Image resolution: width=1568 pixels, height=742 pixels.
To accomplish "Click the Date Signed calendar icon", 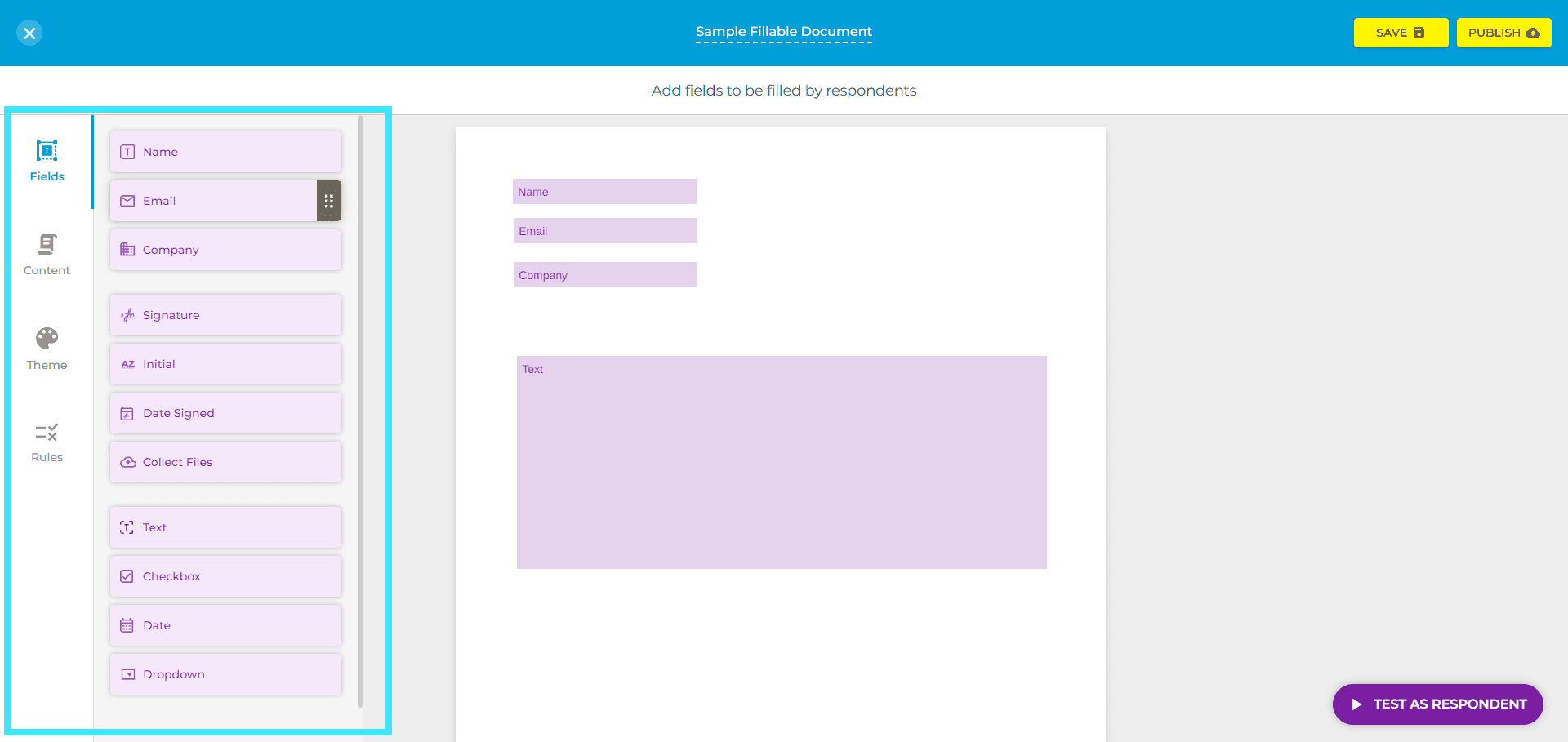I will pos(127,413).
